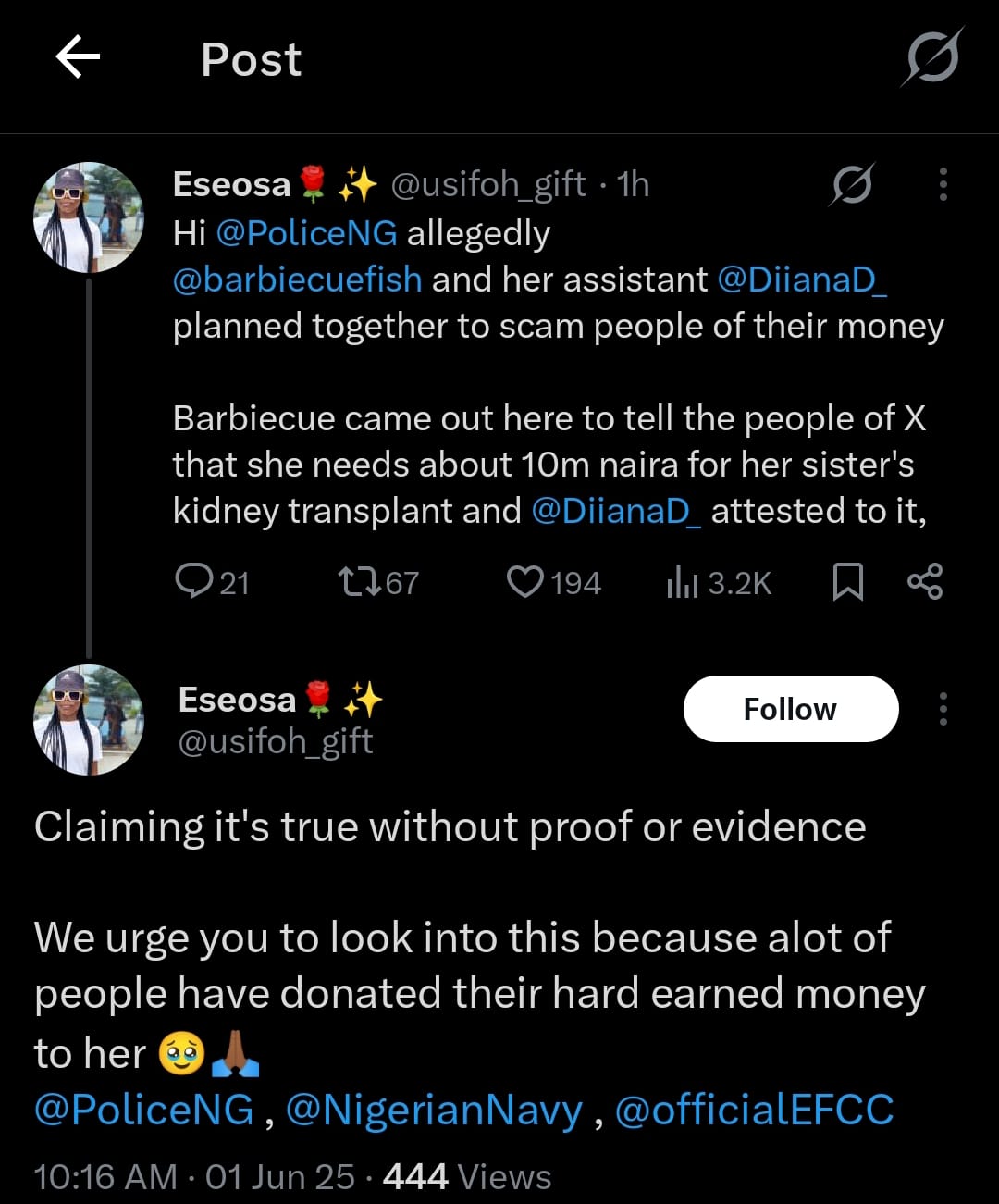Follow Eseosa @usifoh_gift
999x1204 pixels.
tap(790, 709)
